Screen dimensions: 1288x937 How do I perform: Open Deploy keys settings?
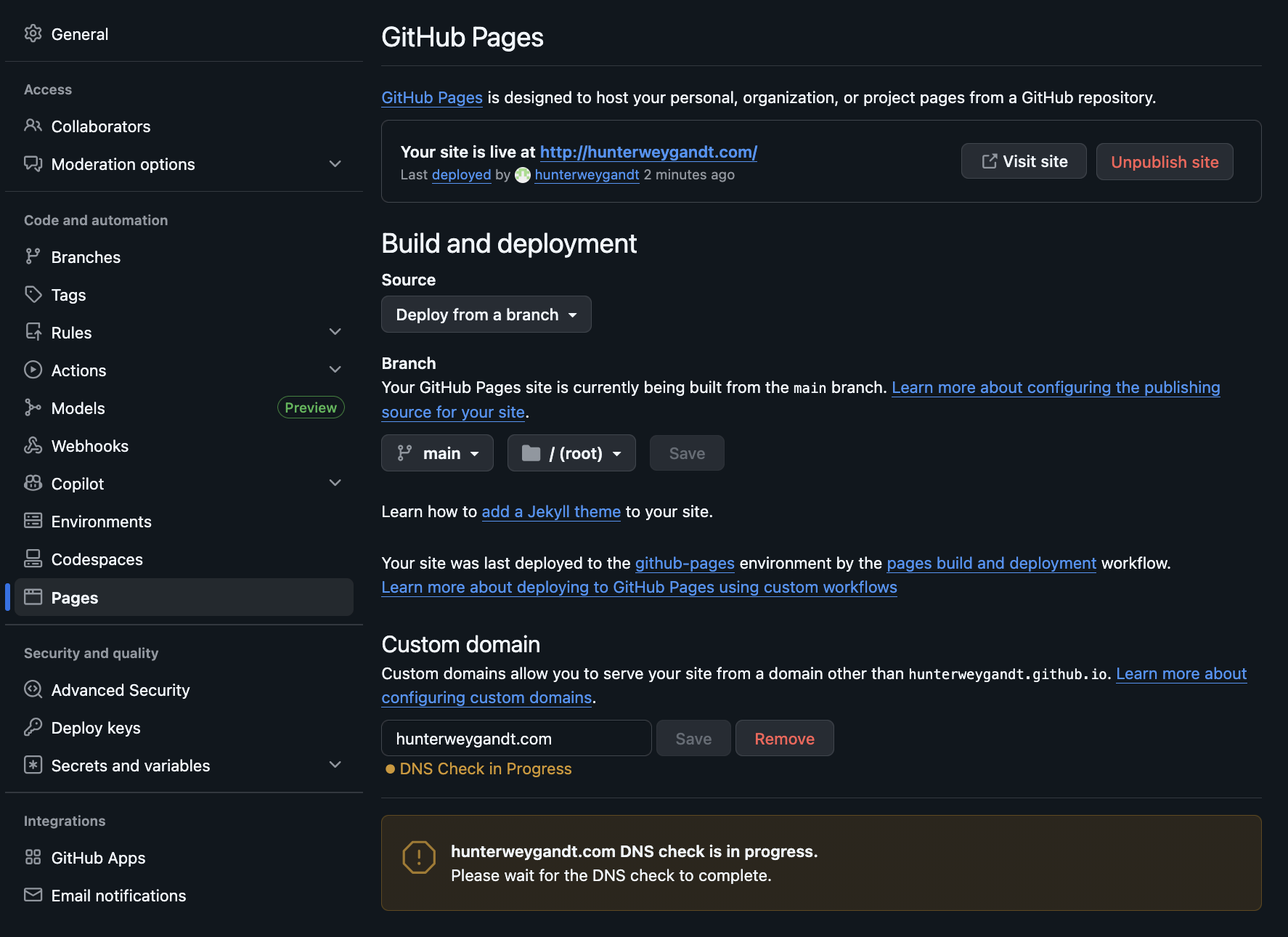click(184, 728)
